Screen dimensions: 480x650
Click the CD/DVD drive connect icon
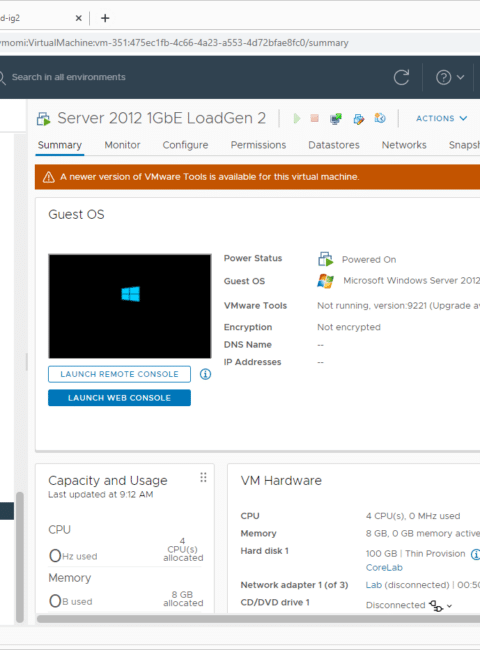[x=436, y=606]
